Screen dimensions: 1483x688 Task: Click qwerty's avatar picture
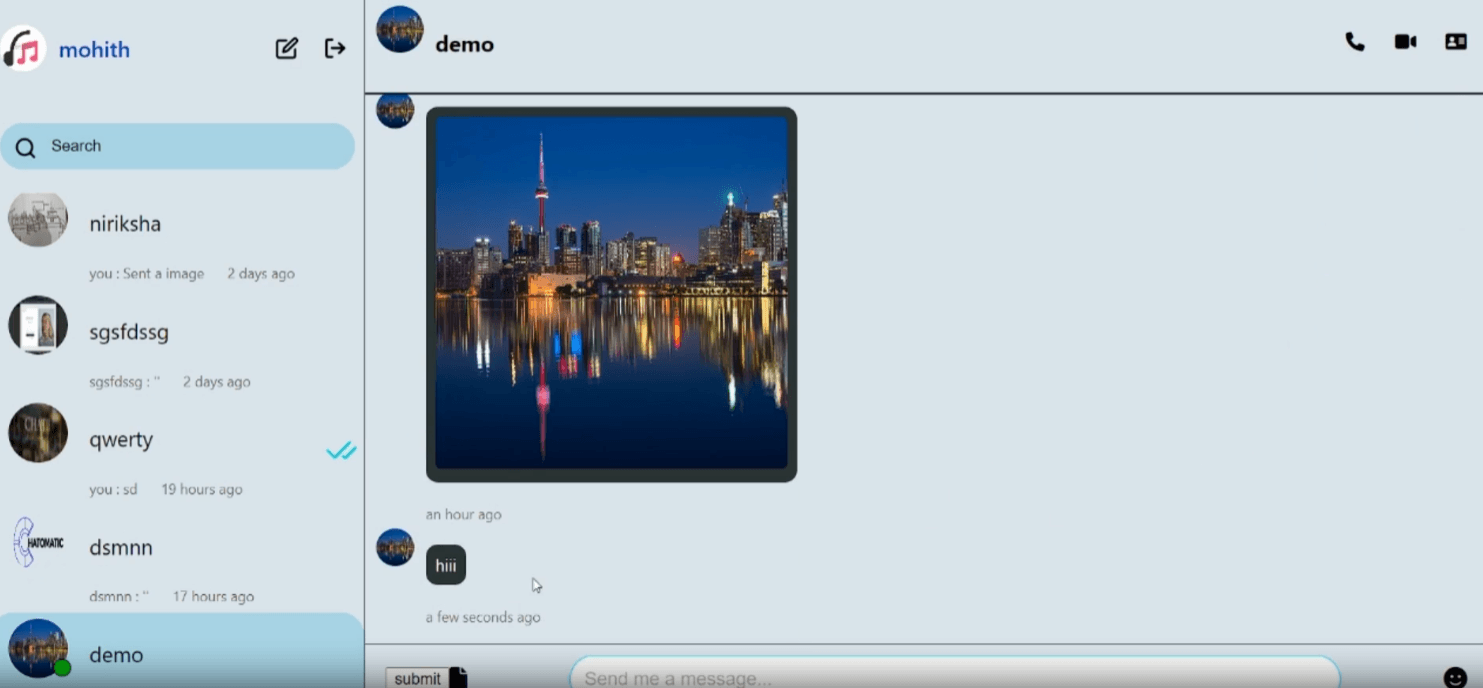click(38, 433)
